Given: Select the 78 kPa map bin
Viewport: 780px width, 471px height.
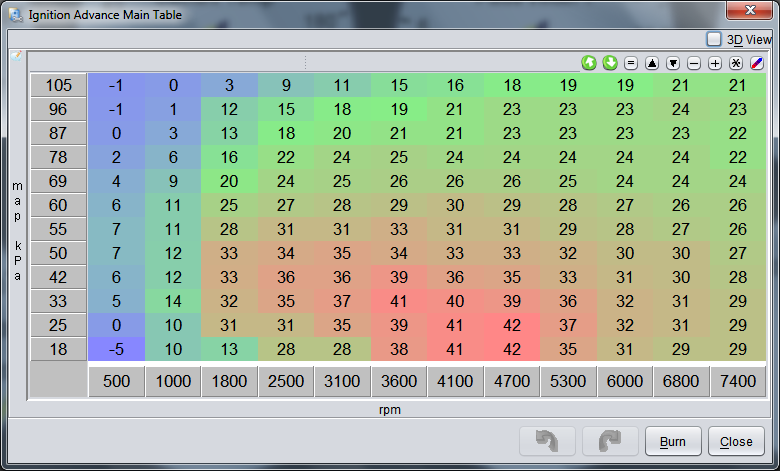Looking at the screenshot, I should (59, 157).
